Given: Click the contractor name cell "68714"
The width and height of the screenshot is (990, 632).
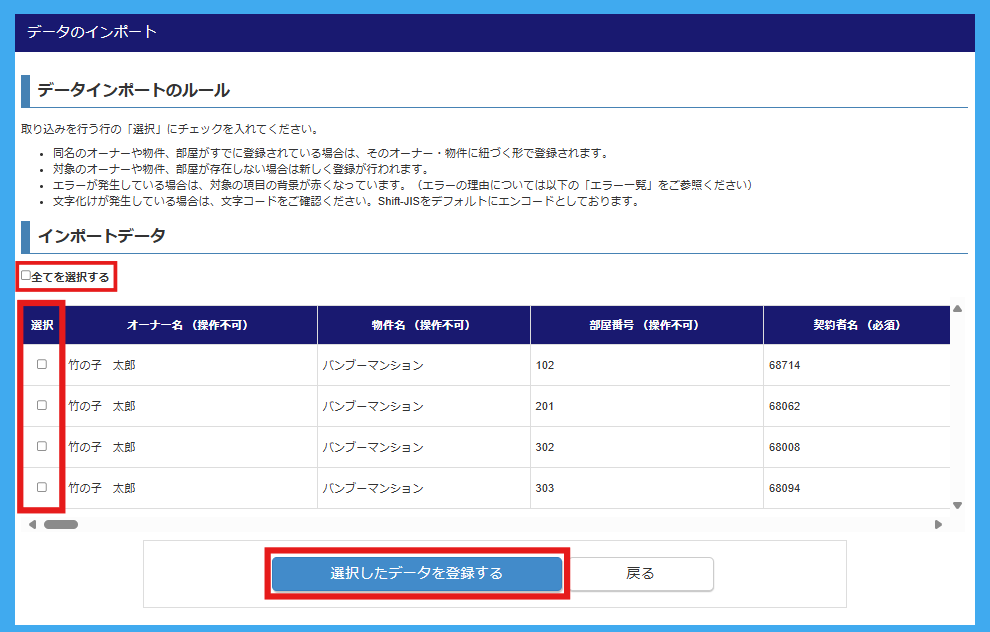Looking at the screenshot, I should [x=784, y=365].
